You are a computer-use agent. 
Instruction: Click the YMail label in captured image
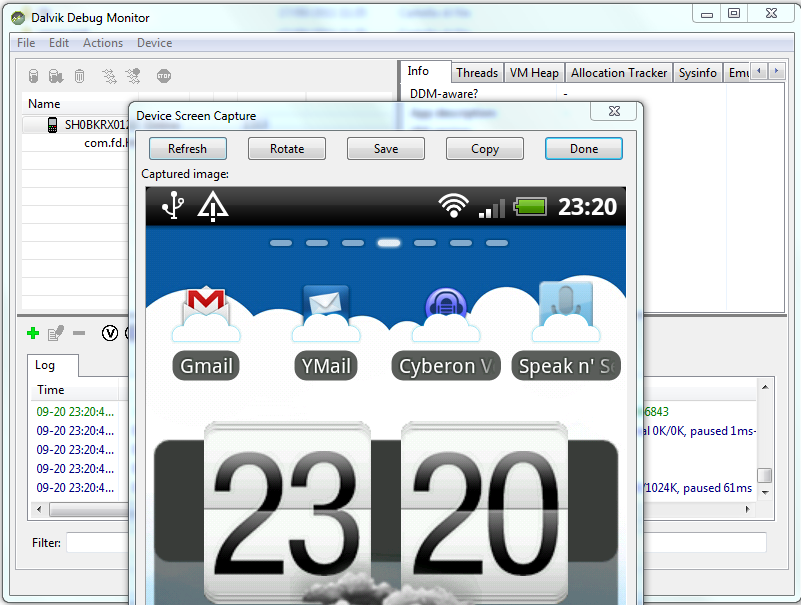[326, 366]
